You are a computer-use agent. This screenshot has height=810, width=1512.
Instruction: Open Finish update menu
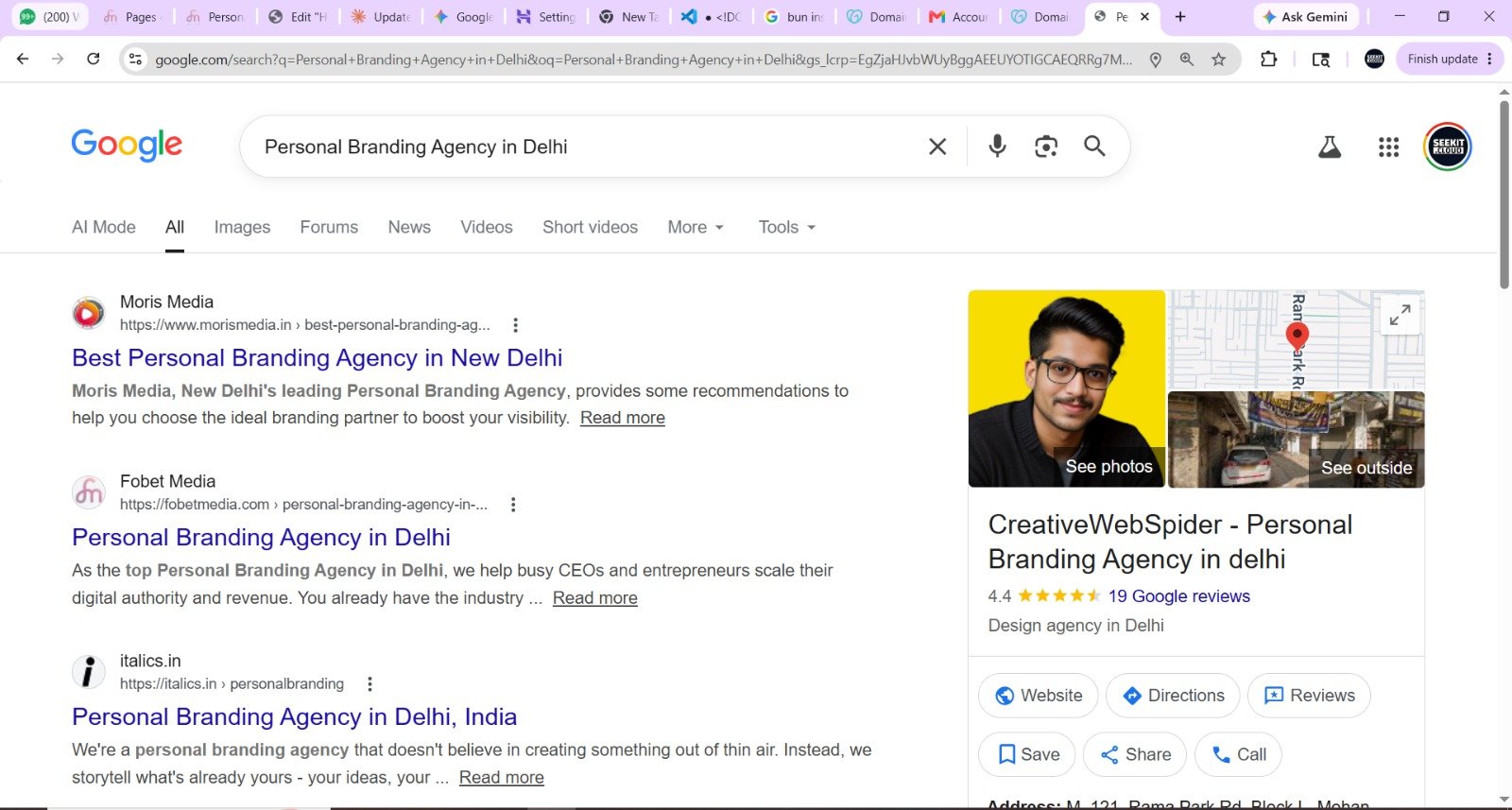point(1450,59)
